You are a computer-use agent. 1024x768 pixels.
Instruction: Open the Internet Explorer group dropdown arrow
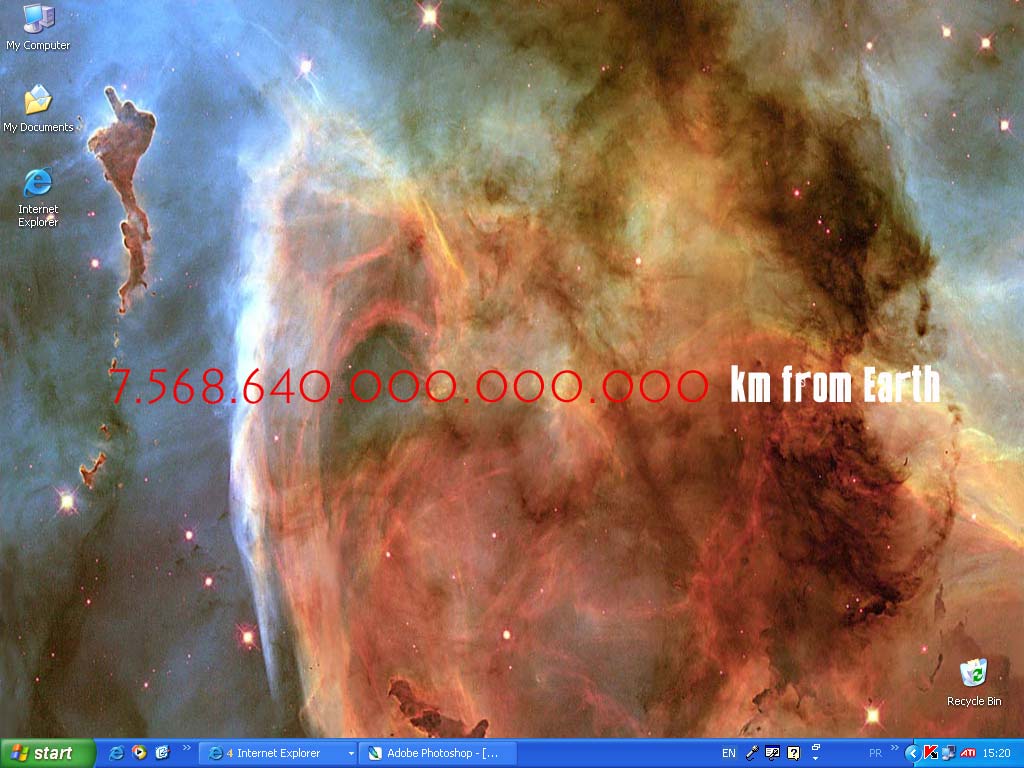pos(351,754)
